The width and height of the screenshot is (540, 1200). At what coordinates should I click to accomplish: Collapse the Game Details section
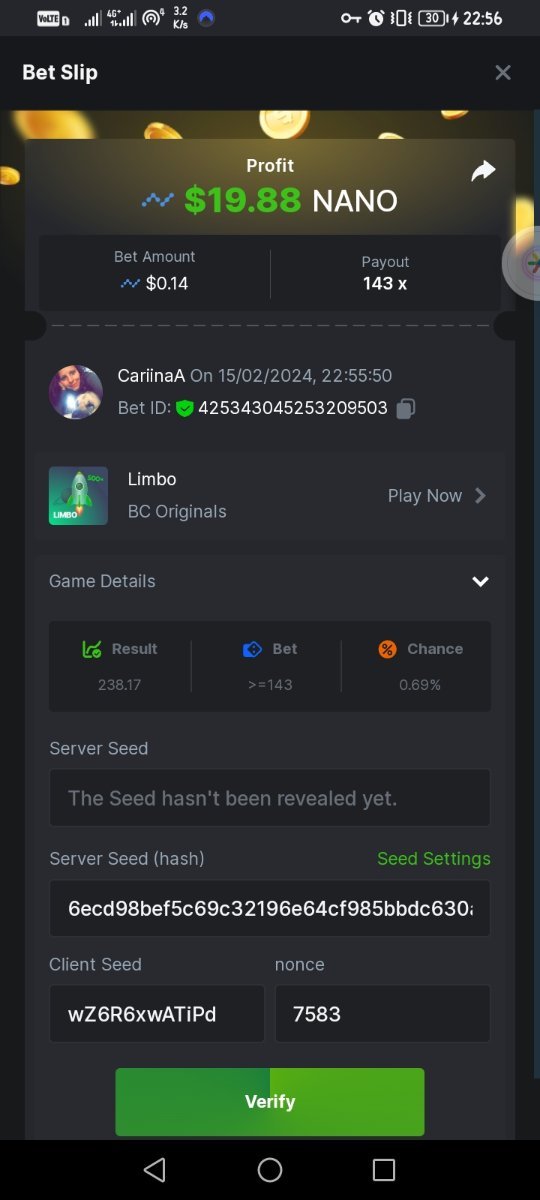pos(480,581)
